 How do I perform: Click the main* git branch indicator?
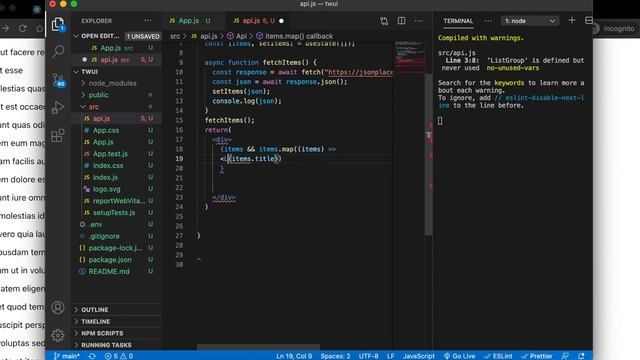(x=67, y=356)
